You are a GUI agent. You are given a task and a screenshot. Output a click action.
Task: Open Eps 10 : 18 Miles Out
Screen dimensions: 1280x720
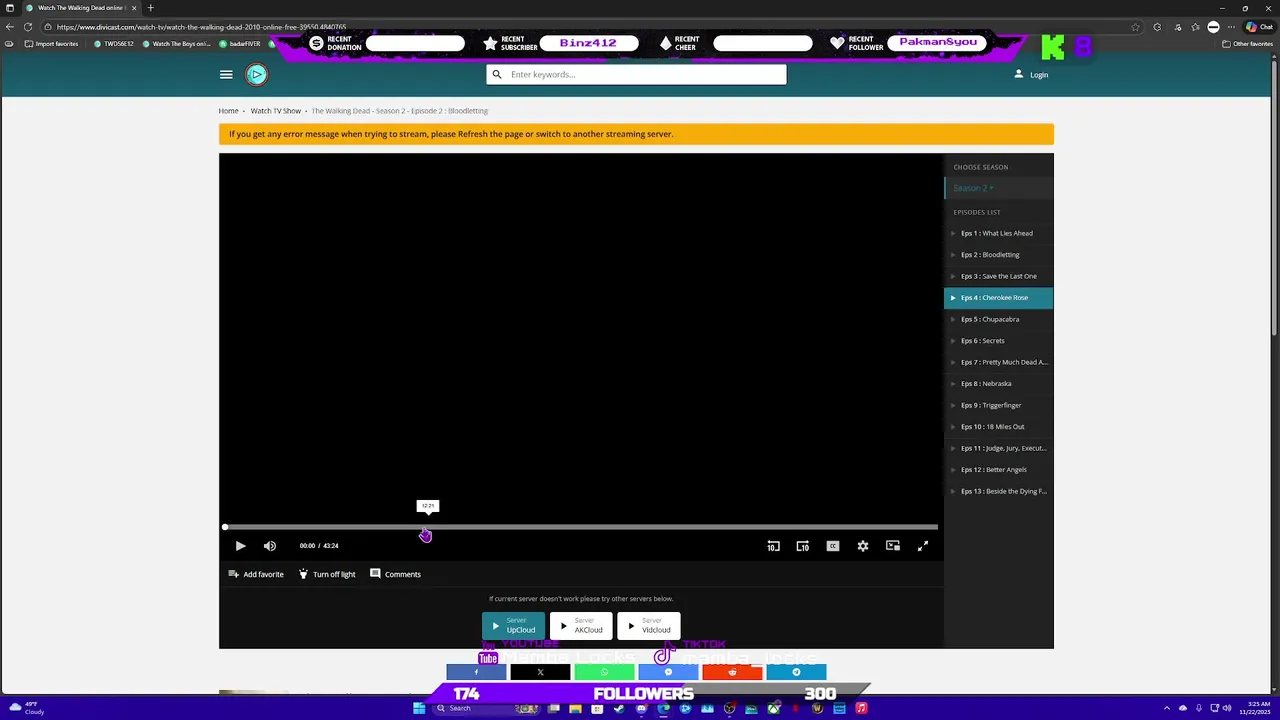point(998,427)
